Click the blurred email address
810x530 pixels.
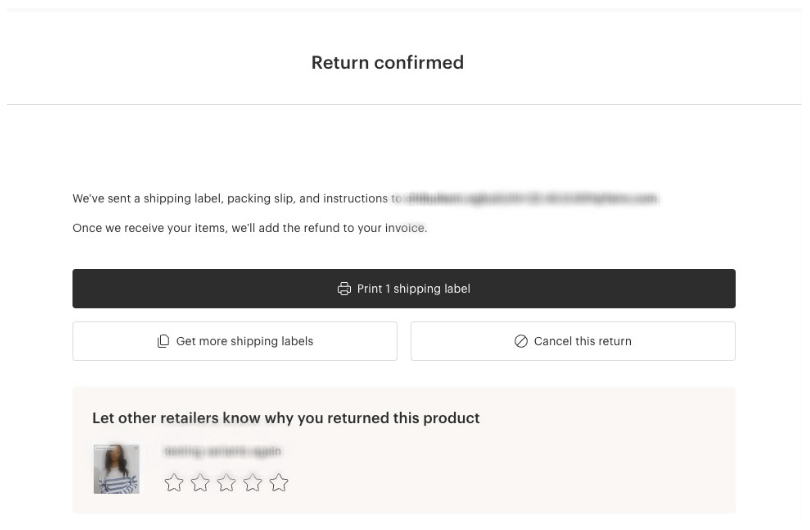pos(530,199)
